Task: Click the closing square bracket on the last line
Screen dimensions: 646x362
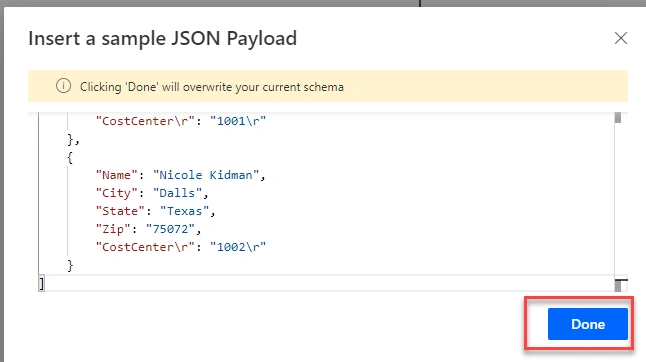Action: click(x=41, y=284)
